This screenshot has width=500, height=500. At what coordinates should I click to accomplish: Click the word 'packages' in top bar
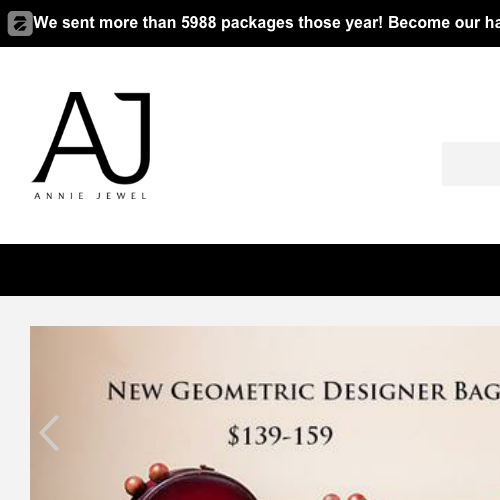[257, 23]
